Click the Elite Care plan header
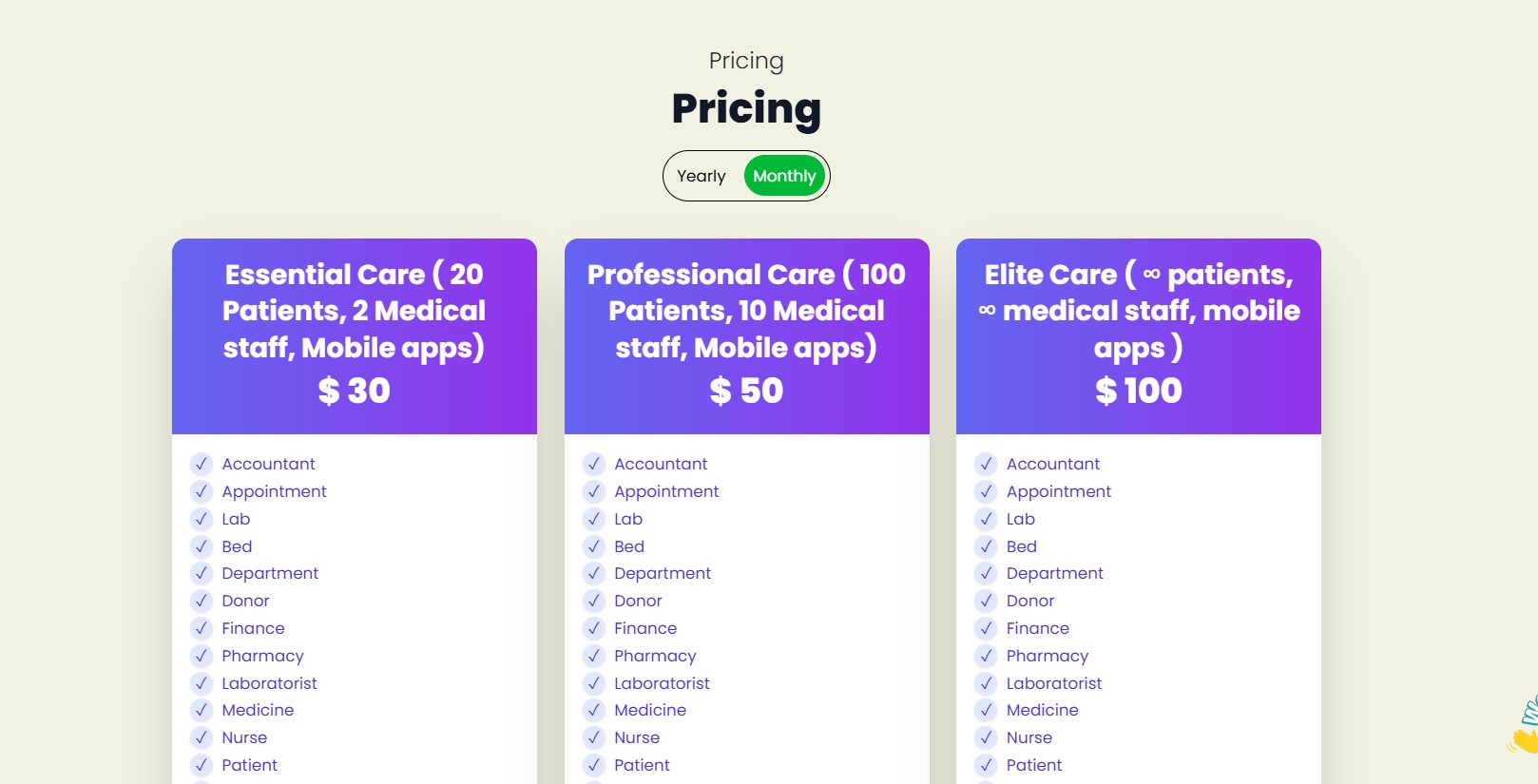Image resolution: width=1538 pixels, height=784 pixels. [1139, 311]
